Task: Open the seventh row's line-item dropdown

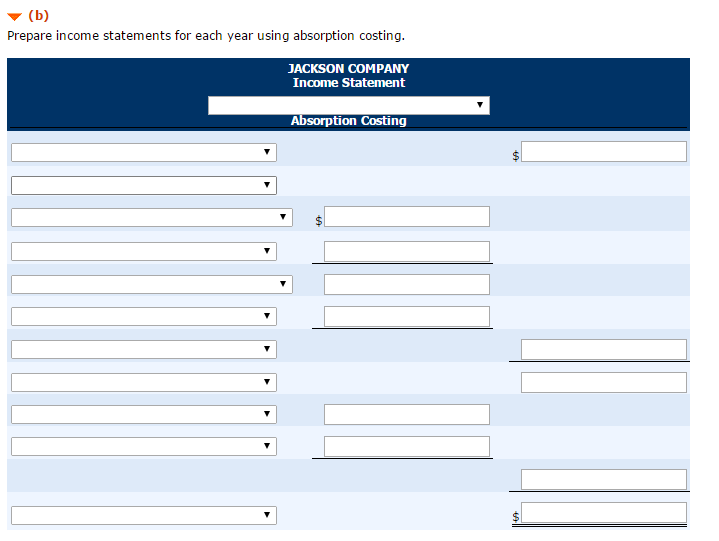Action: [x=143, y=349]
